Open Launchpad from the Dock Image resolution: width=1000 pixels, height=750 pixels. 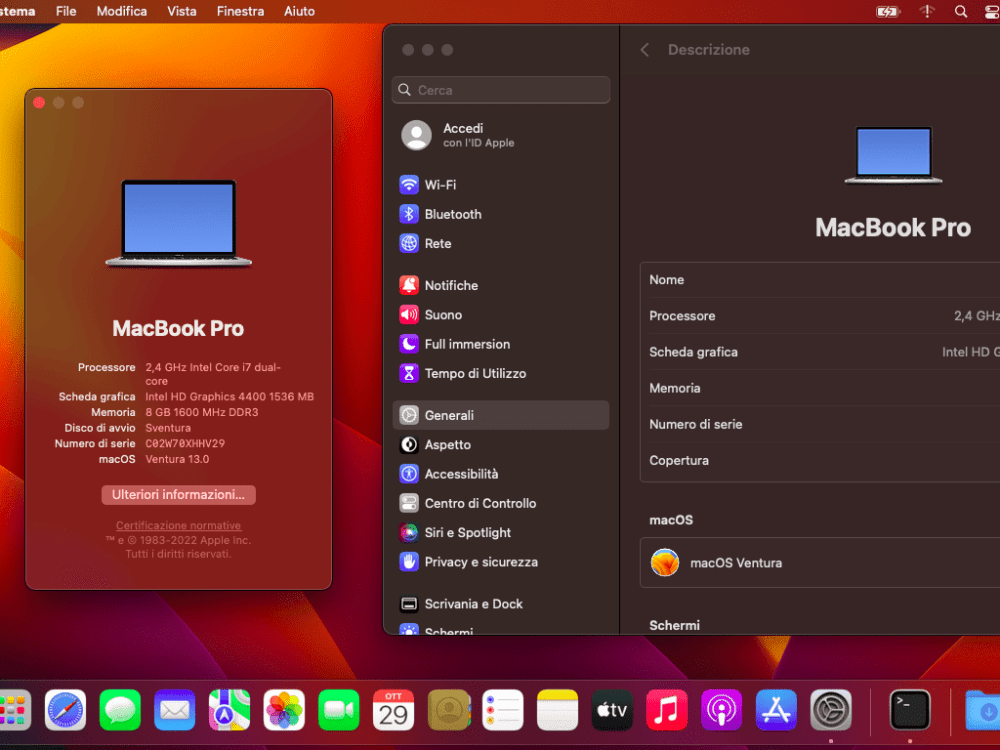click(x=14, y=710)
